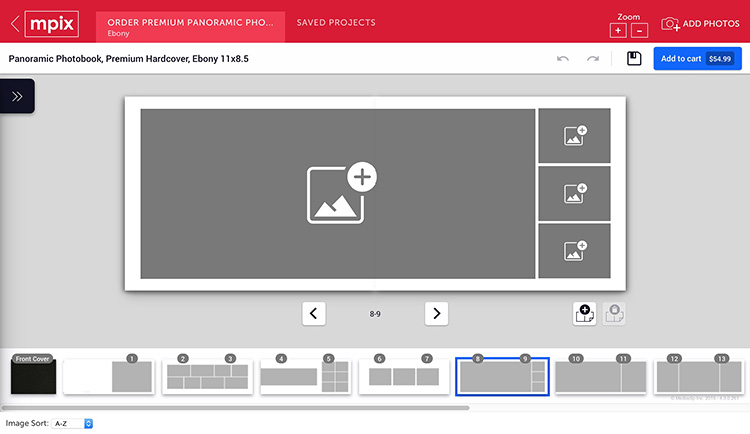Save the project with the floppy disk icon
Viewport: 750px width, 434px height.
coord(634,59)
